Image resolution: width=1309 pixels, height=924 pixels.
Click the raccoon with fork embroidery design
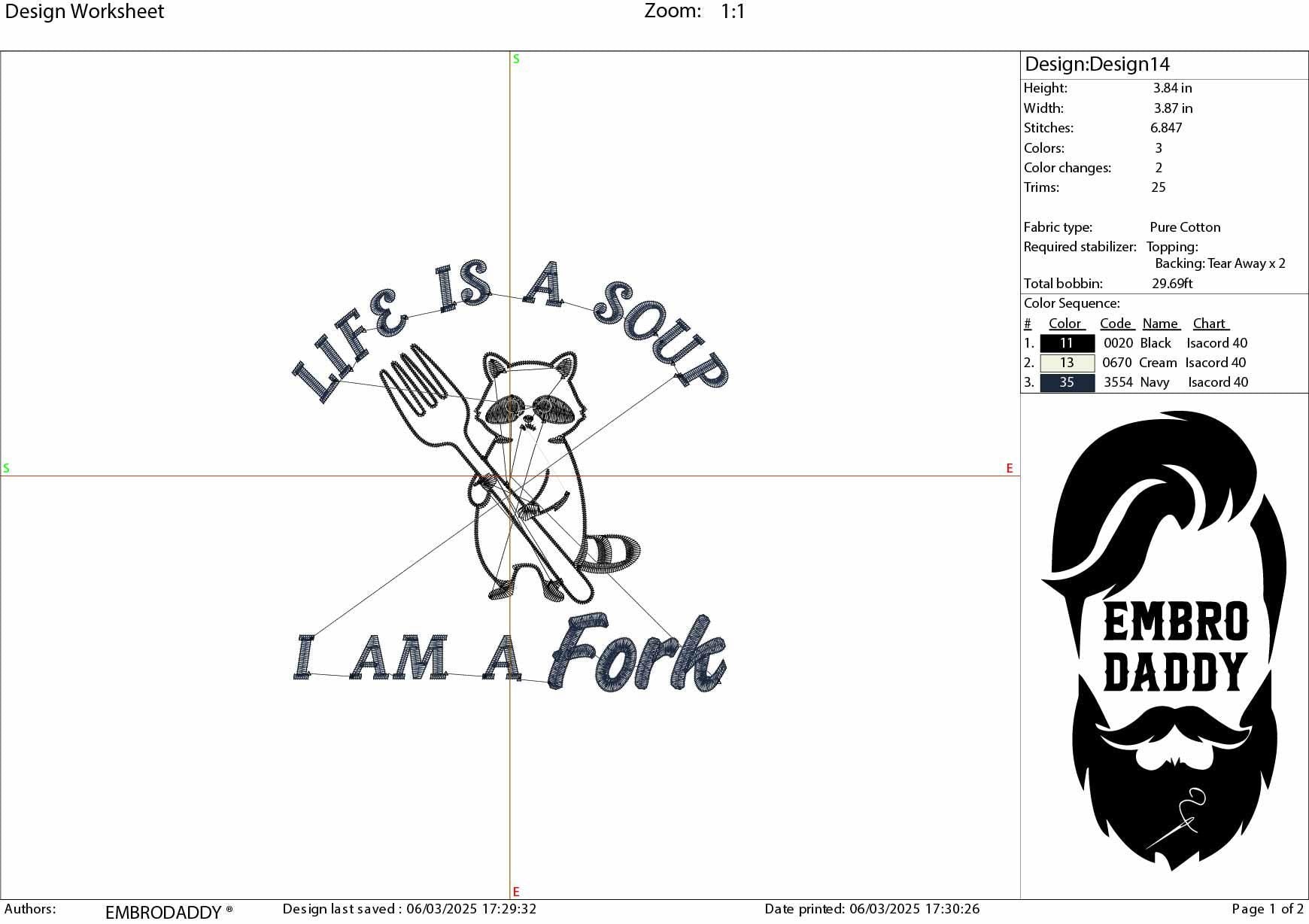point(512,476)
